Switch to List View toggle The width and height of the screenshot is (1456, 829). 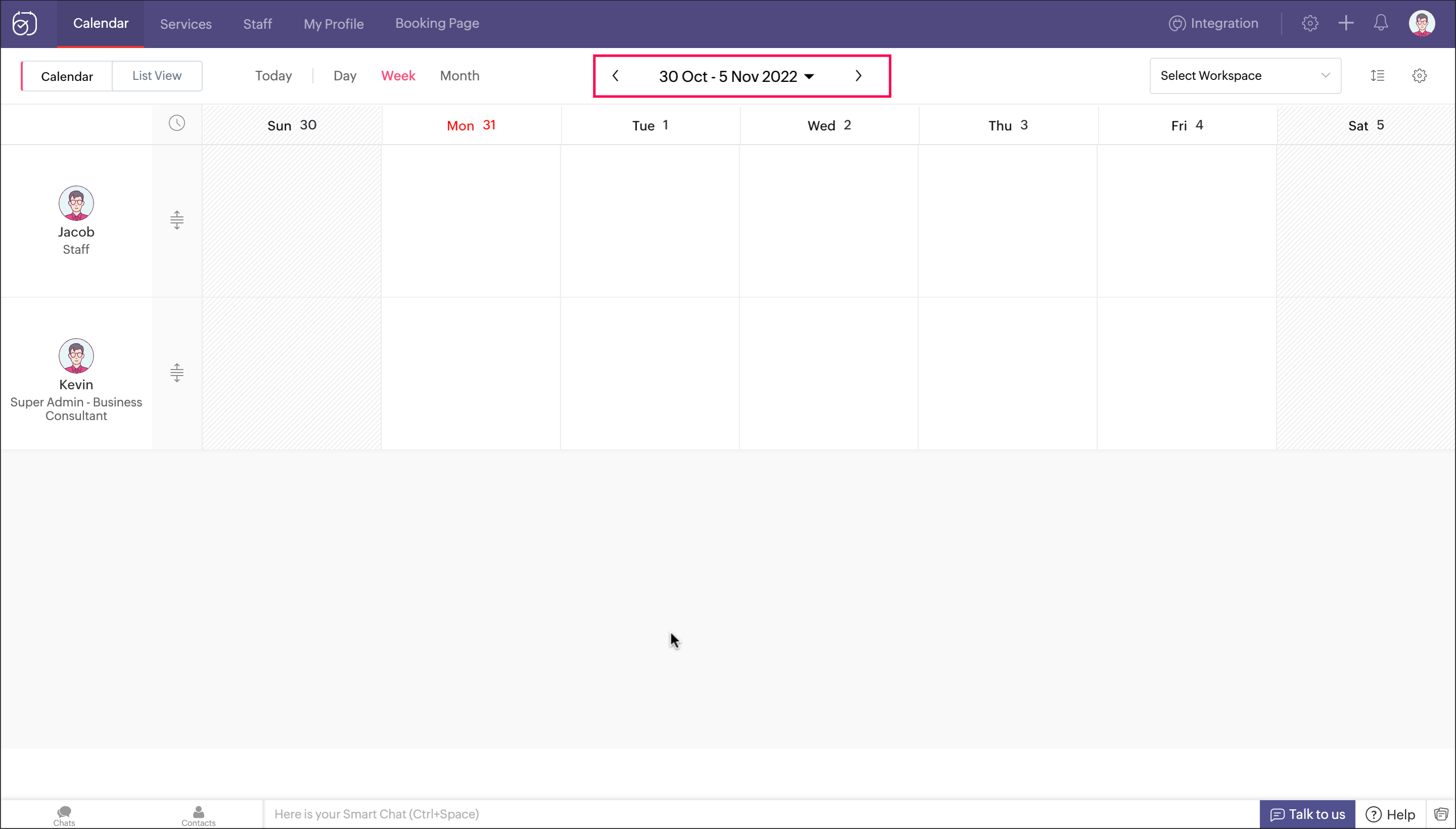[157, 76]
